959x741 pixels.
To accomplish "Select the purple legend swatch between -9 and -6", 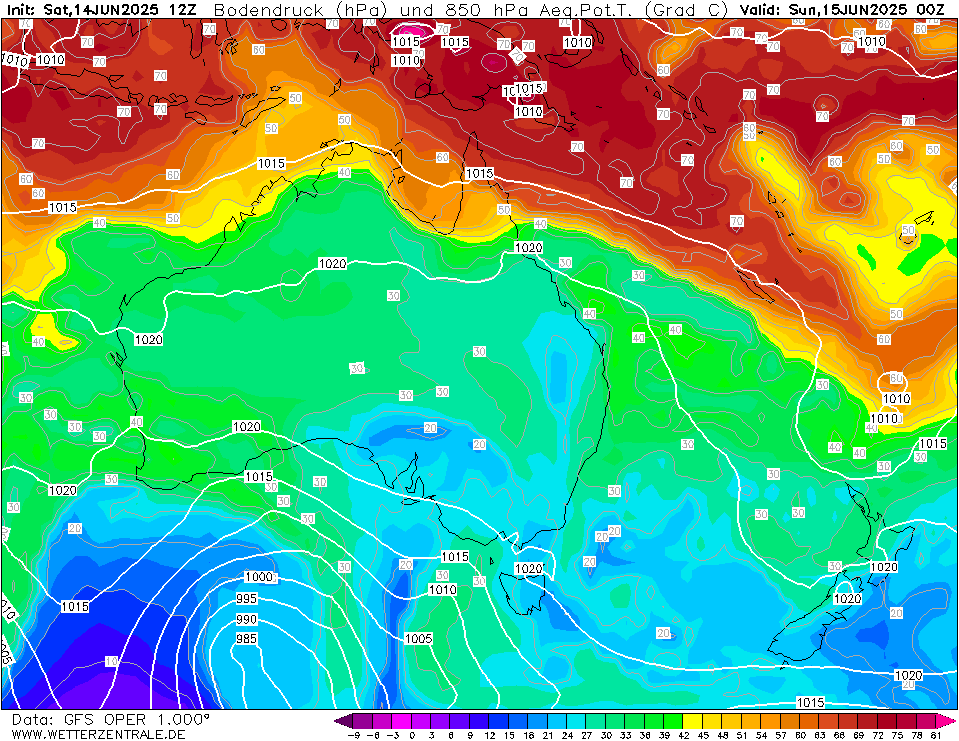I will 364,720.
